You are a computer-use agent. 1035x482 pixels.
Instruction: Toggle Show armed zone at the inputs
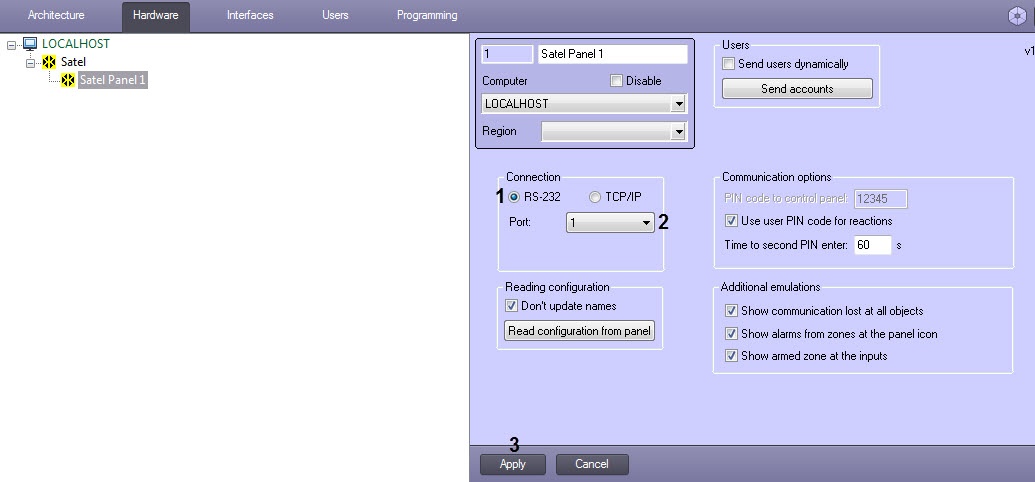click(x=731, y=356)
